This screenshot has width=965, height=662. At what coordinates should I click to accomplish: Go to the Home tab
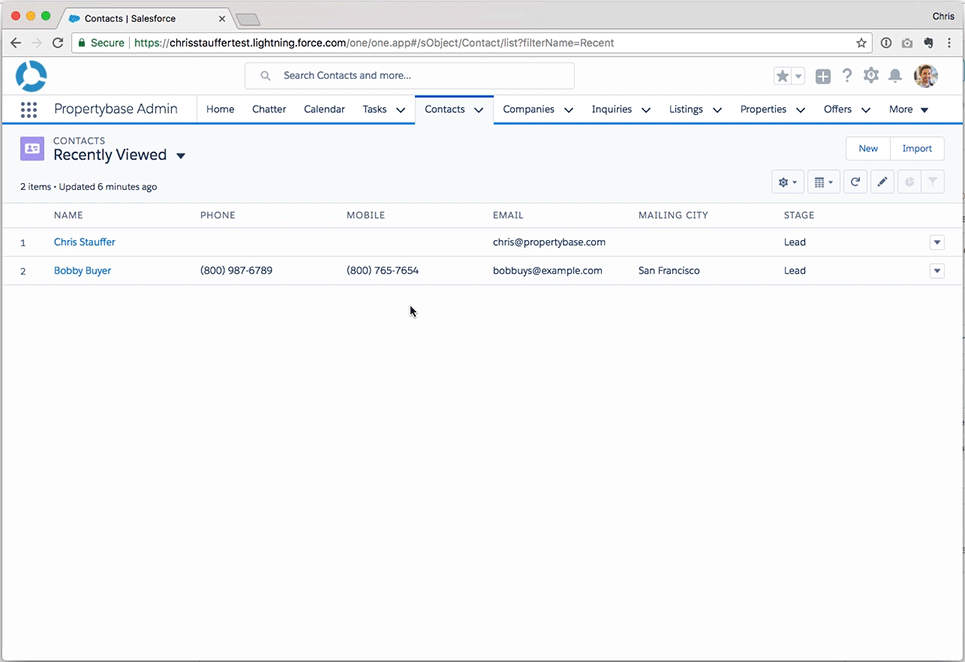220,110
